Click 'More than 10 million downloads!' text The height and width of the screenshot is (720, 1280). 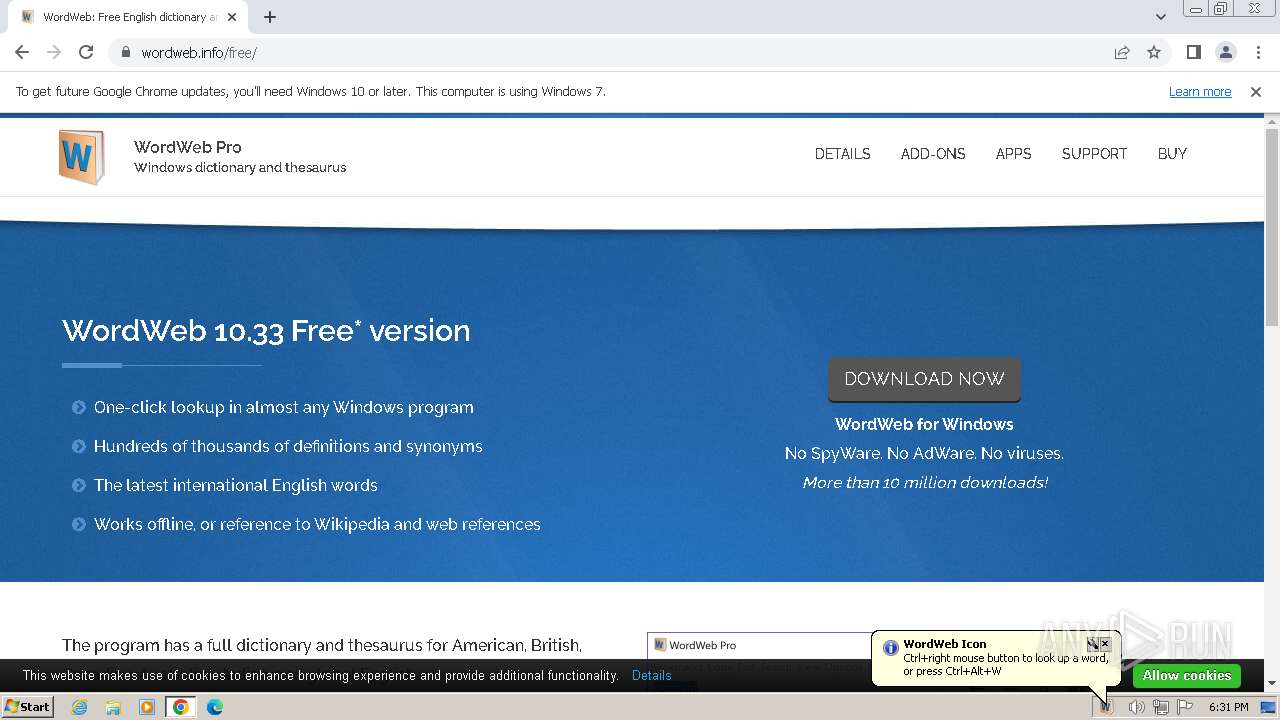point(925,483)
